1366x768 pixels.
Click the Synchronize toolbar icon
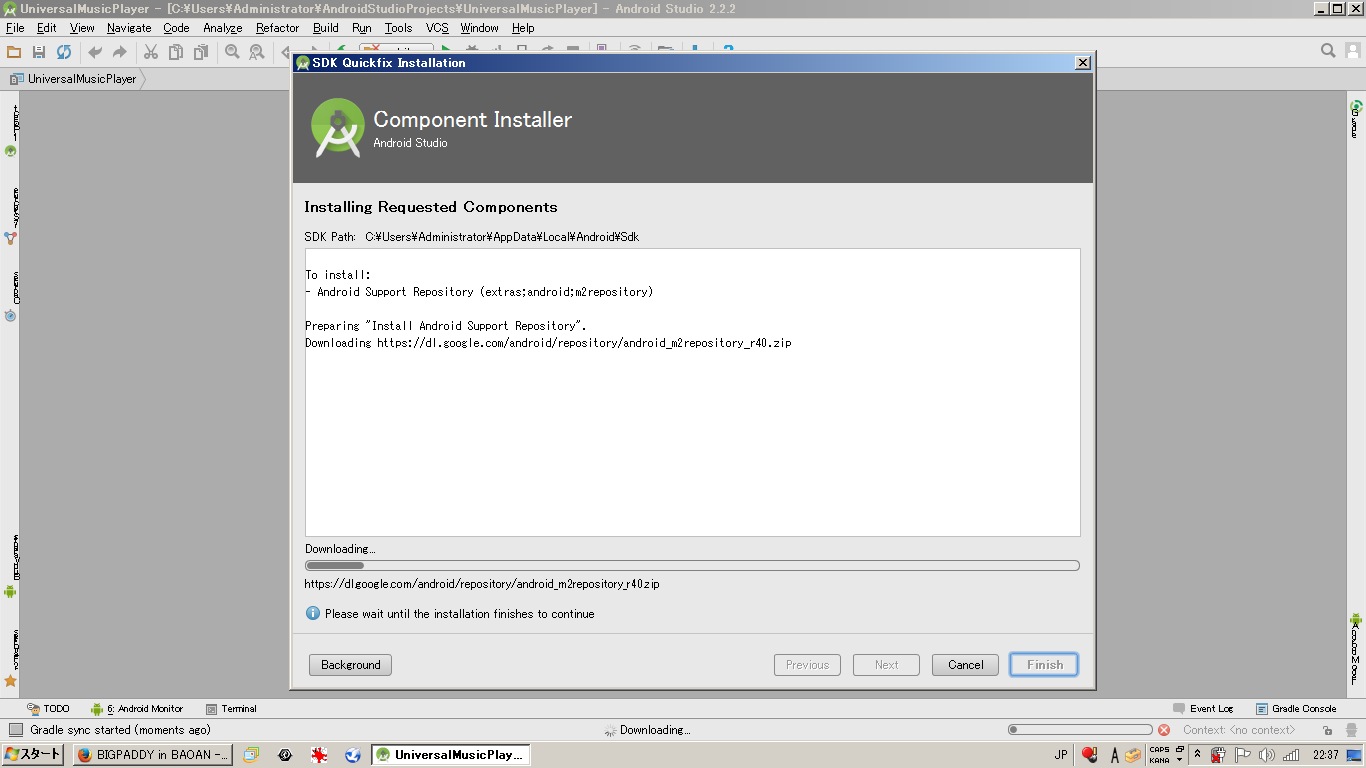pyautogui.click(x=64, y=52)
